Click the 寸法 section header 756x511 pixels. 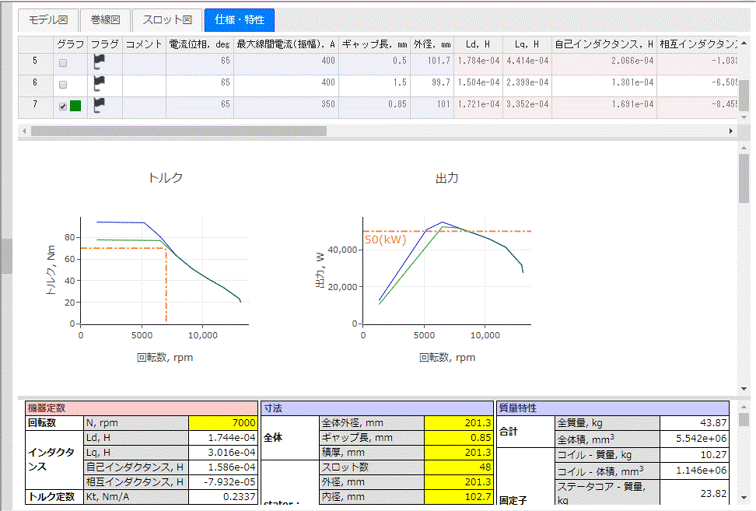(x=377, y=408)
